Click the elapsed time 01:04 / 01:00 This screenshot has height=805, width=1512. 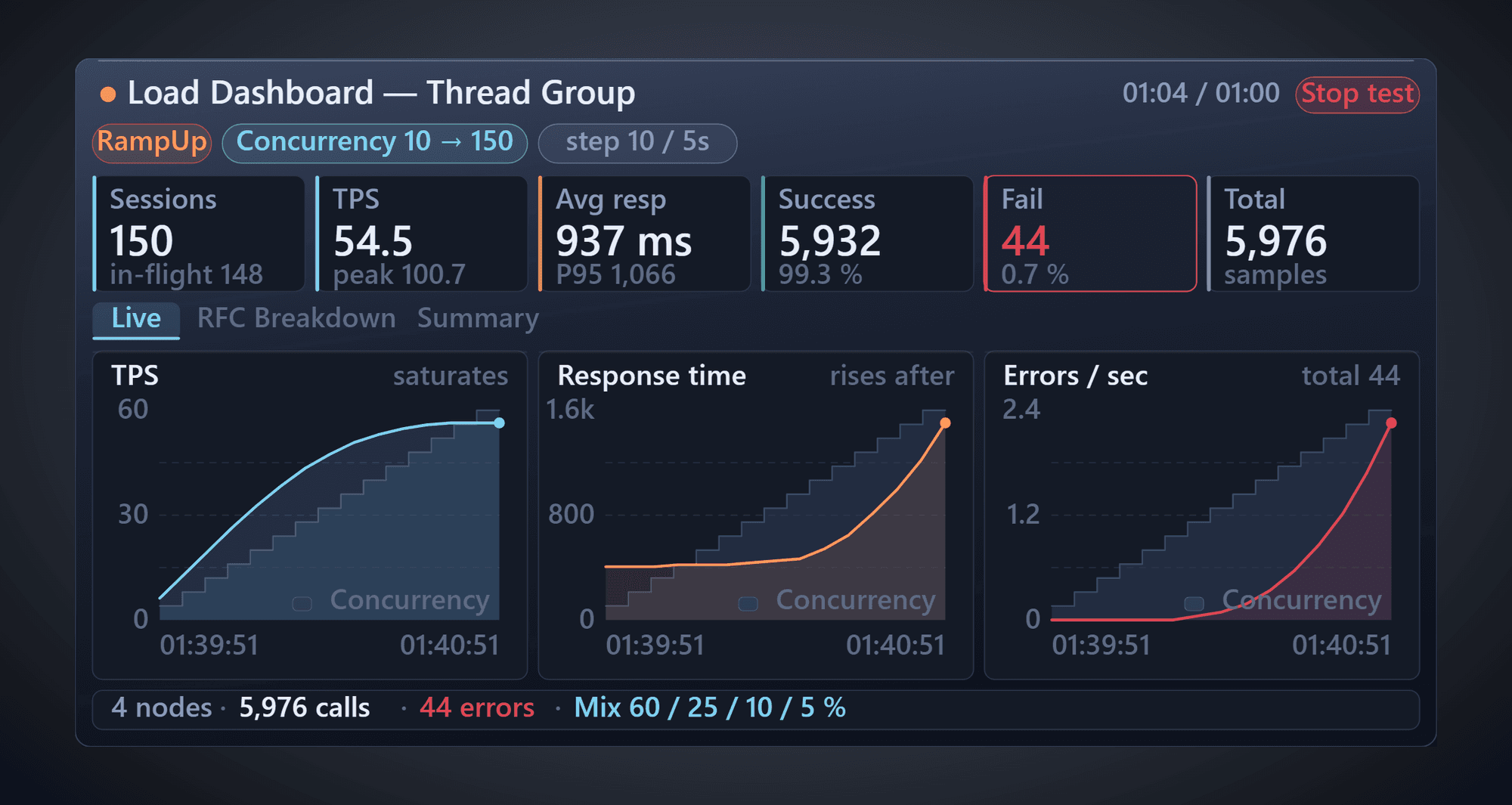1201,94
